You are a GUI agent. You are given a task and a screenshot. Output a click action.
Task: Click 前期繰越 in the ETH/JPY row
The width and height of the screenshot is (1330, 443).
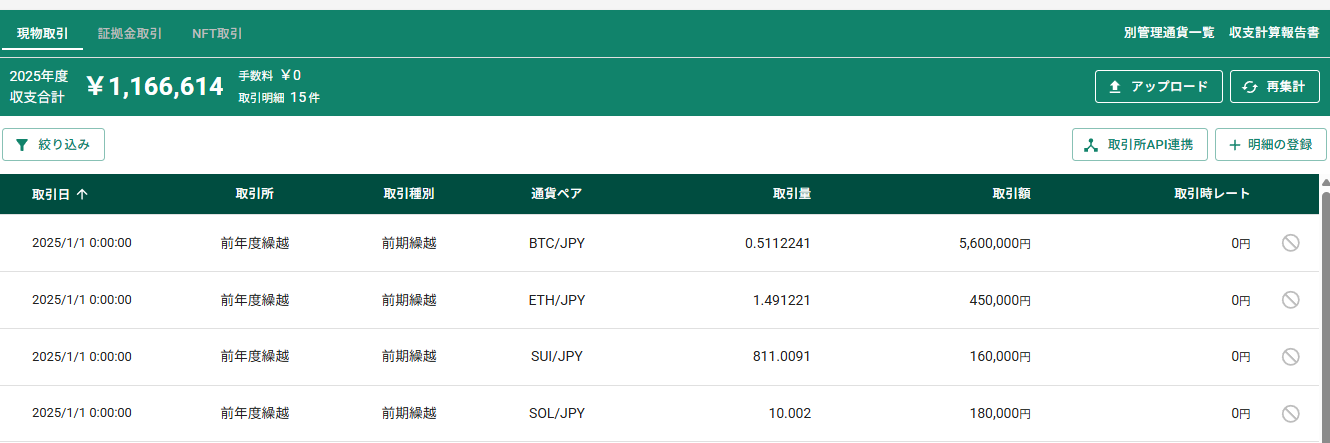(409, 299)
